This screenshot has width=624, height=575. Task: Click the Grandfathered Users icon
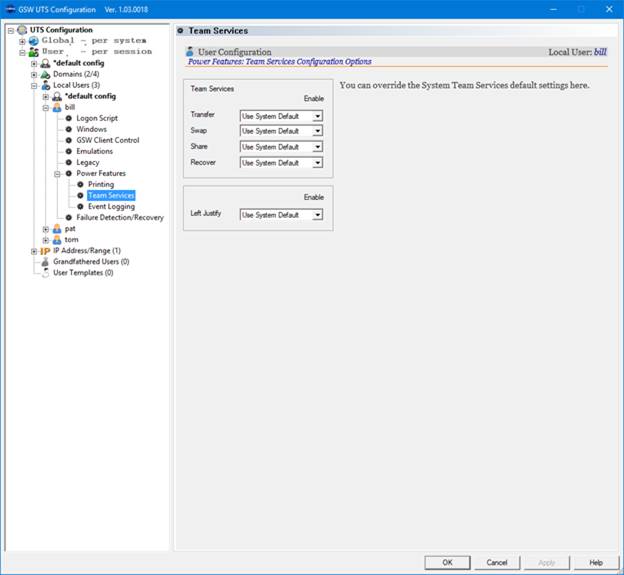pos(45,261)
